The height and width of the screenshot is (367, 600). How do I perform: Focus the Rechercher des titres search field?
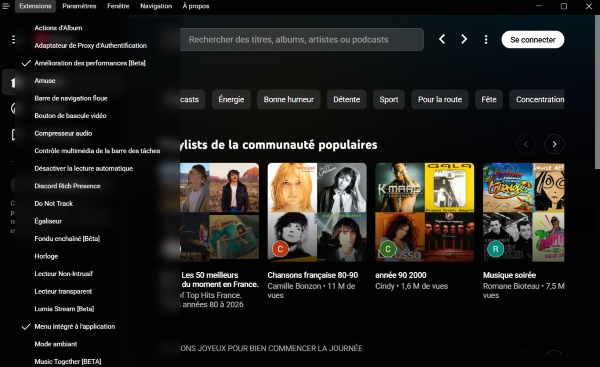point(302,39)
